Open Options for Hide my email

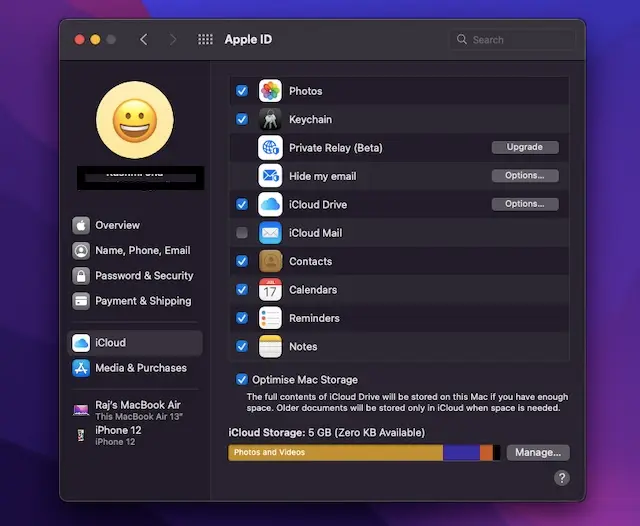coord(525,175)
